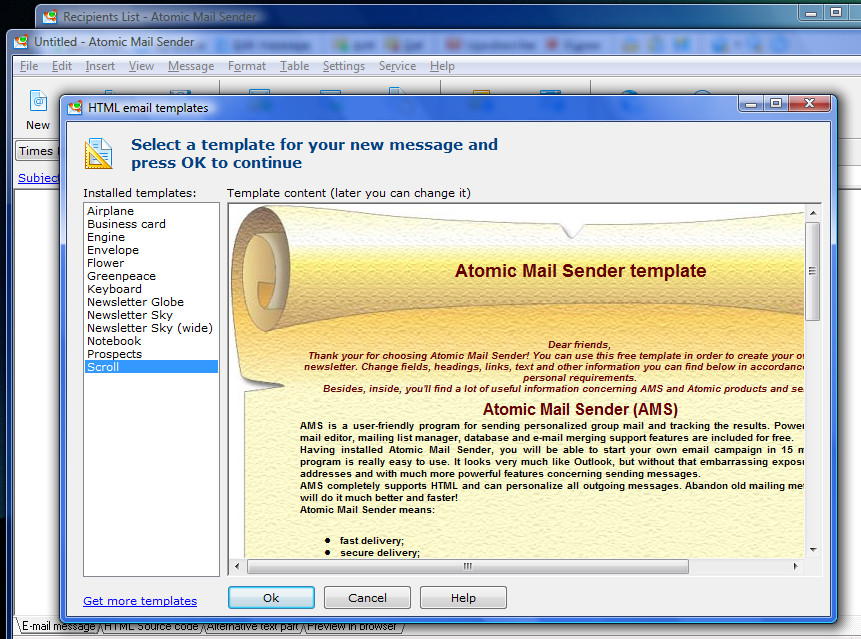Close the HTML email templates dialog
This screenshot has width=861, height=639.
(809, 103)
